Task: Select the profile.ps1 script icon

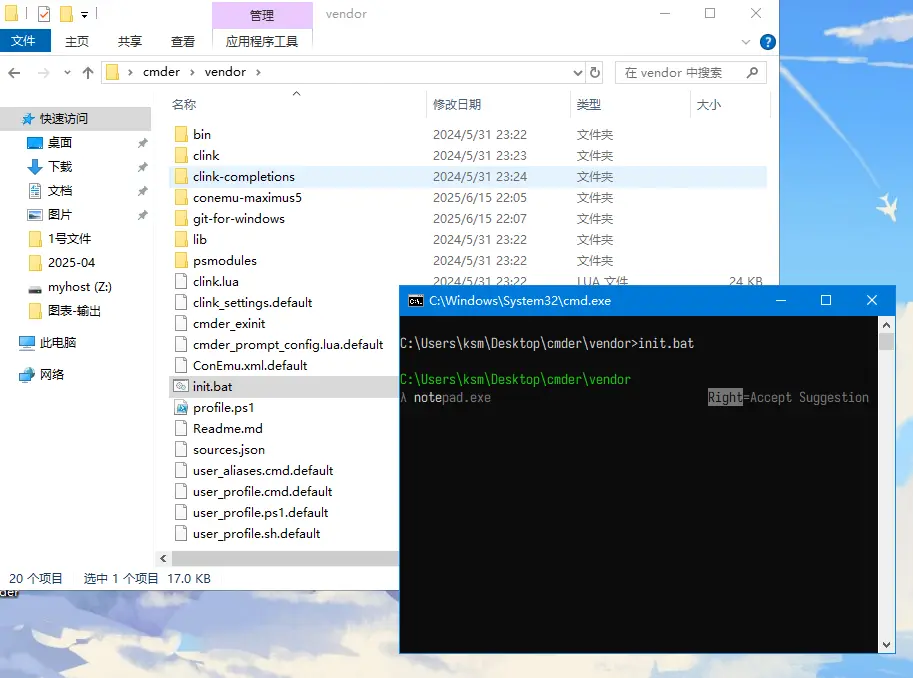Action: [x=181, y=407]
